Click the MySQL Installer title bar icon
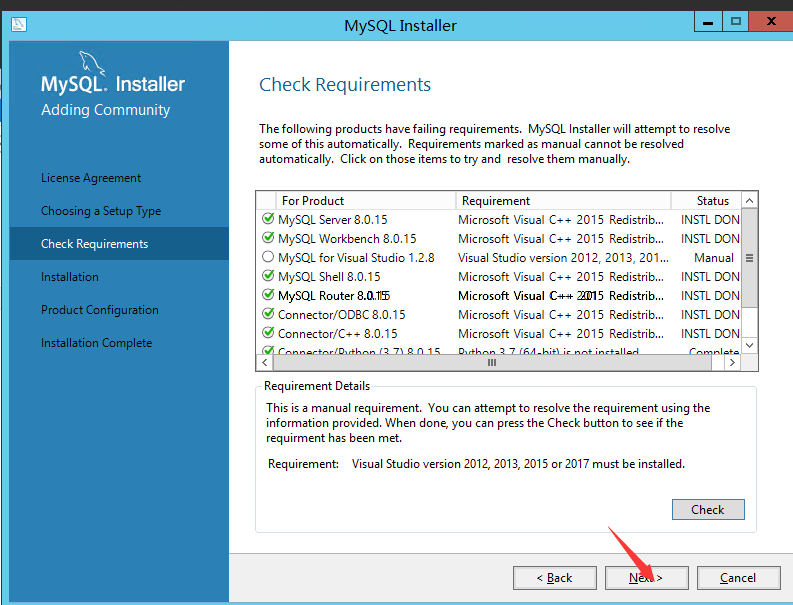This screenshot has height=605, width=793. [19, 24]
